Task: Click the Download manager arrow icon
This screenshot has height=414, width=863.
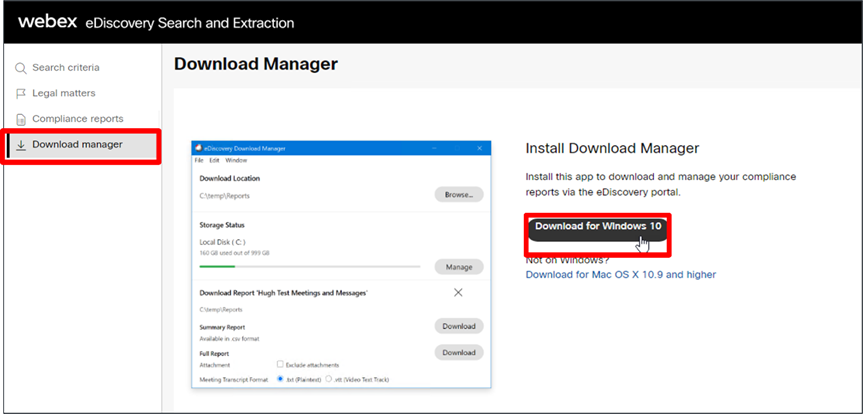Action: [21, 145]
